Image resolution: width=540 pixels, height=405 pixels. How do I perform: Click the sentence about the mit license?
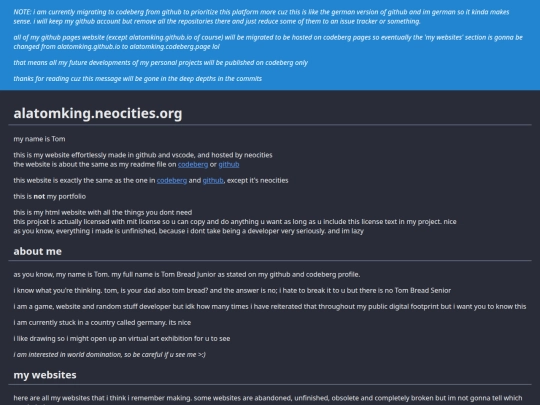point(235,221)
